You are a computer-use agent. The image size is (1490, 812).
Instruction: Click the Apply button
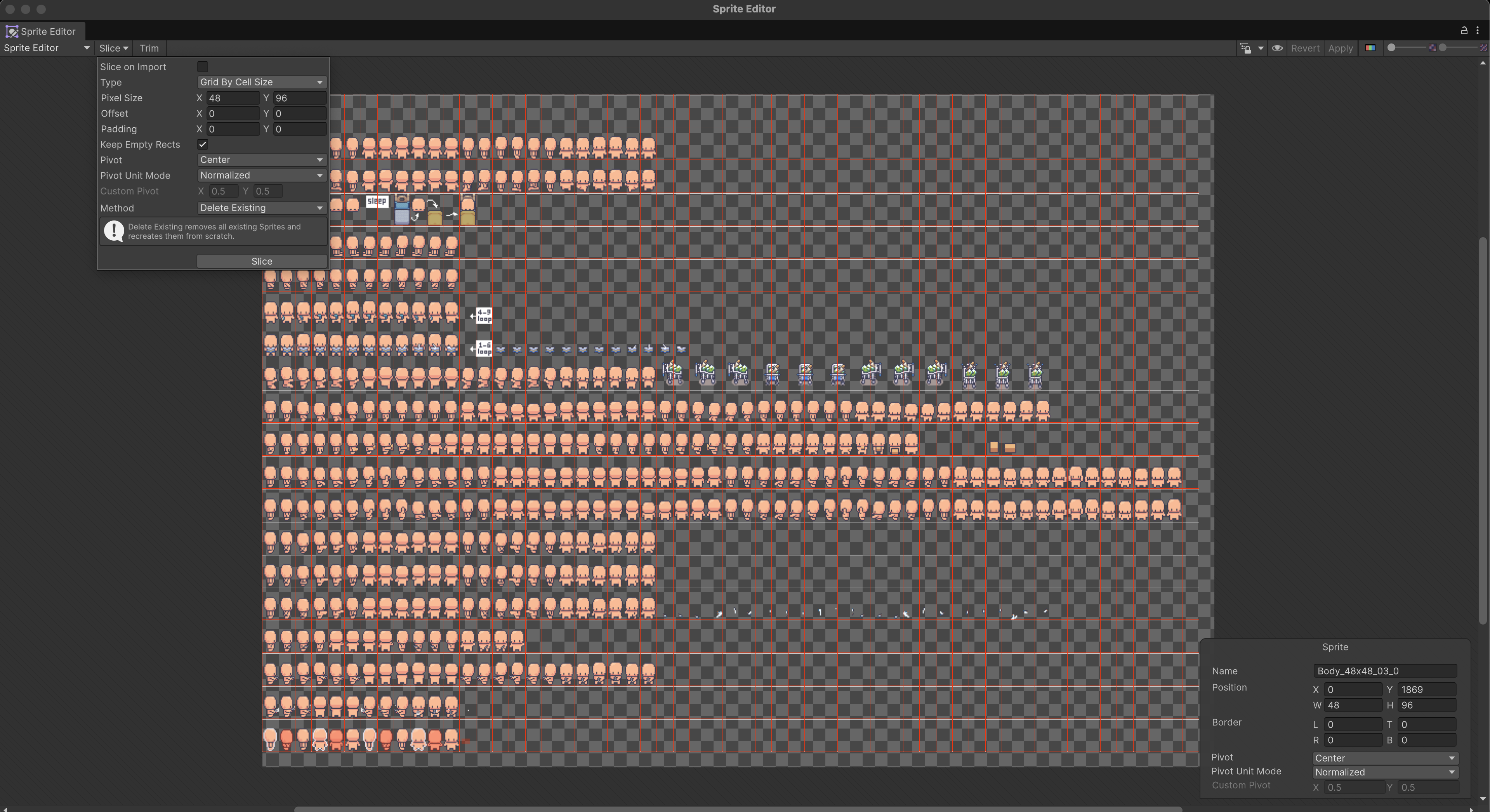coord(1340,48)
